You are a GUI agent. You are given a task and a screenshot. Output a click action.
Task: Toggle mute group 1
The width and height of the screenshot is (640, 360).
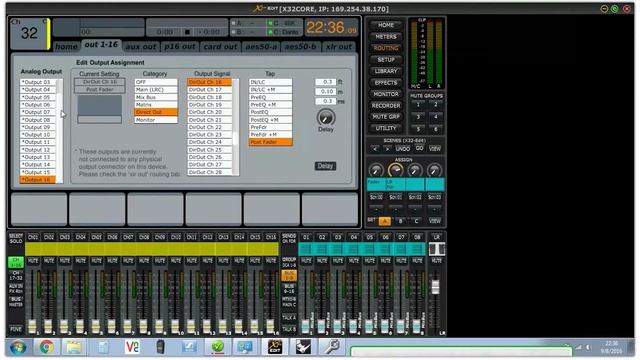(x=418, y=105)
